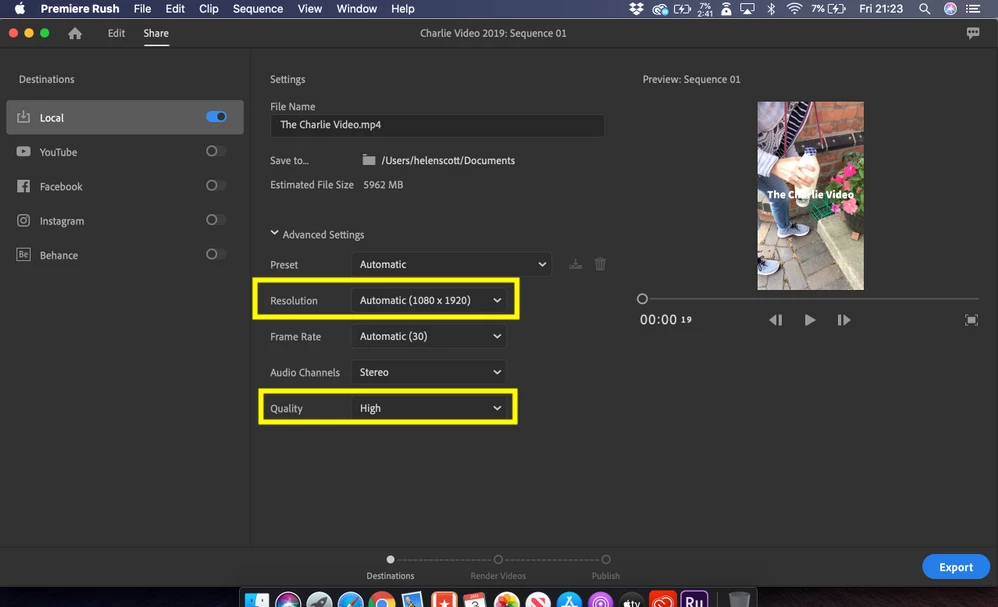
Task: Turn off the Local destination toggle
Action: pyautogui.click(x=216, y=116)
